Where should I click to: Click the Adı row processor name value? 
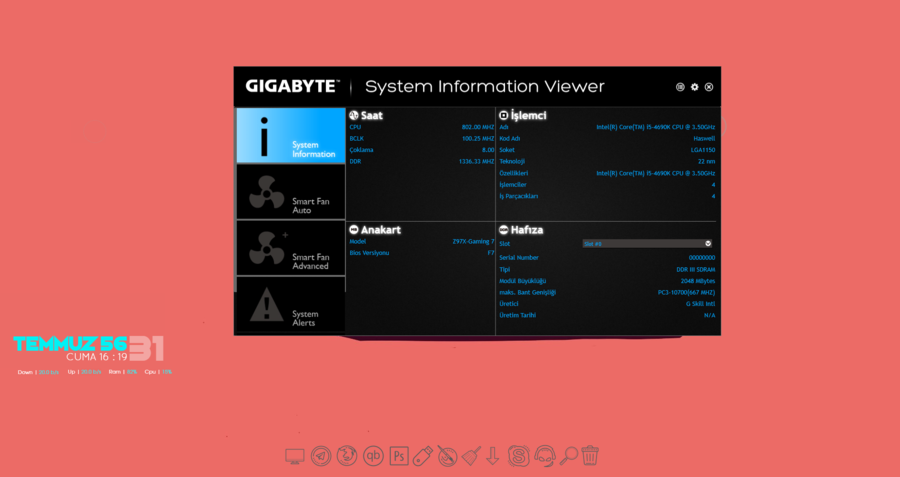coord(655,127)
